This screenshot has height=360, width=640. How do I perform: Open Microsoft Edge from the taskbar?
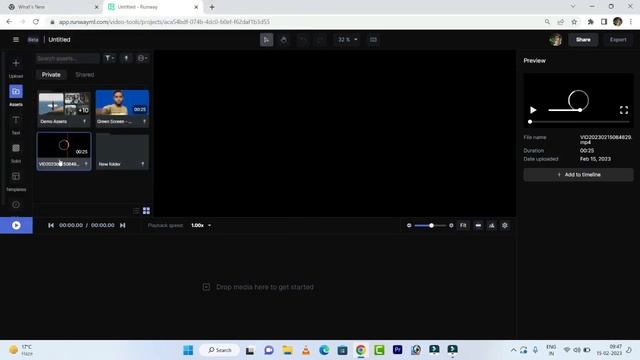(x=324, y=350)
